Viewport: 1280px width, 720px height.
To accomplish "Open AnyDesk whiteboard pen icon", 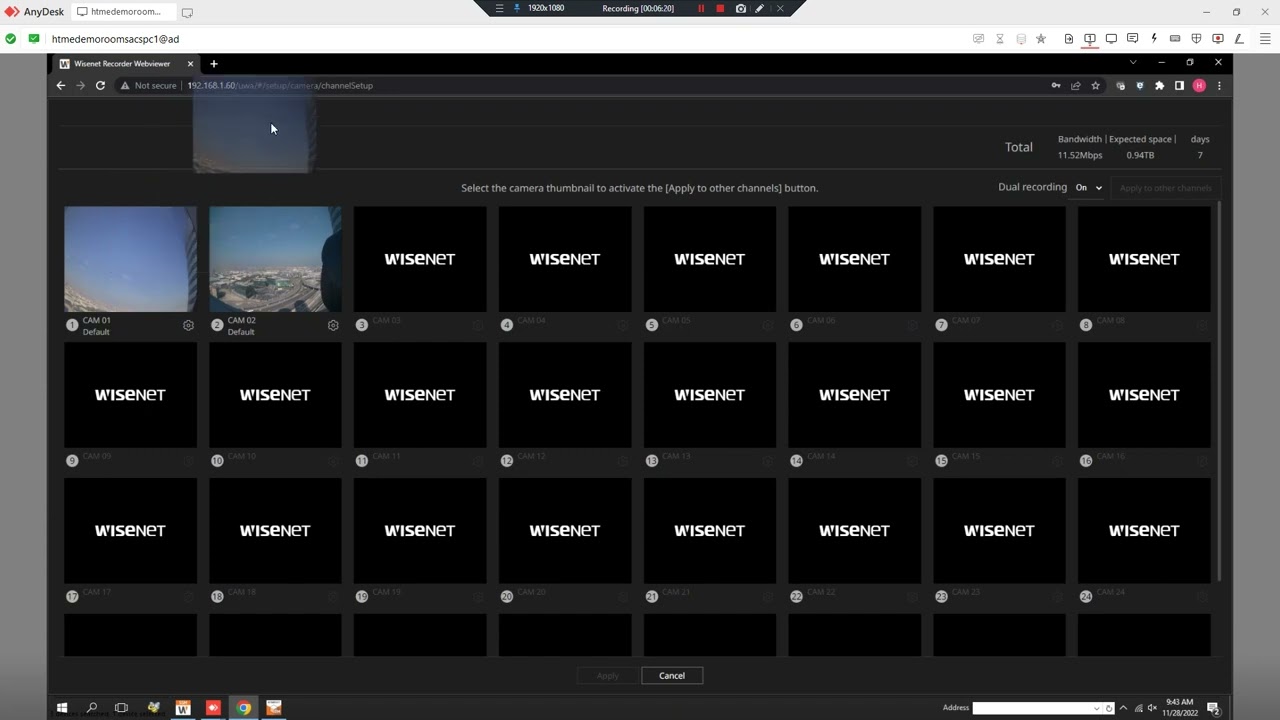I will [1239, 39].
